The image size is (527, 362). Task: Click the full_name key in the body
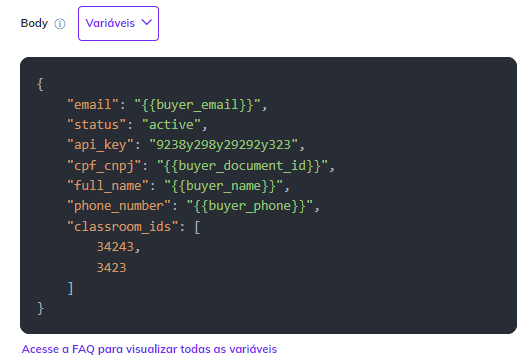[108, 186]
